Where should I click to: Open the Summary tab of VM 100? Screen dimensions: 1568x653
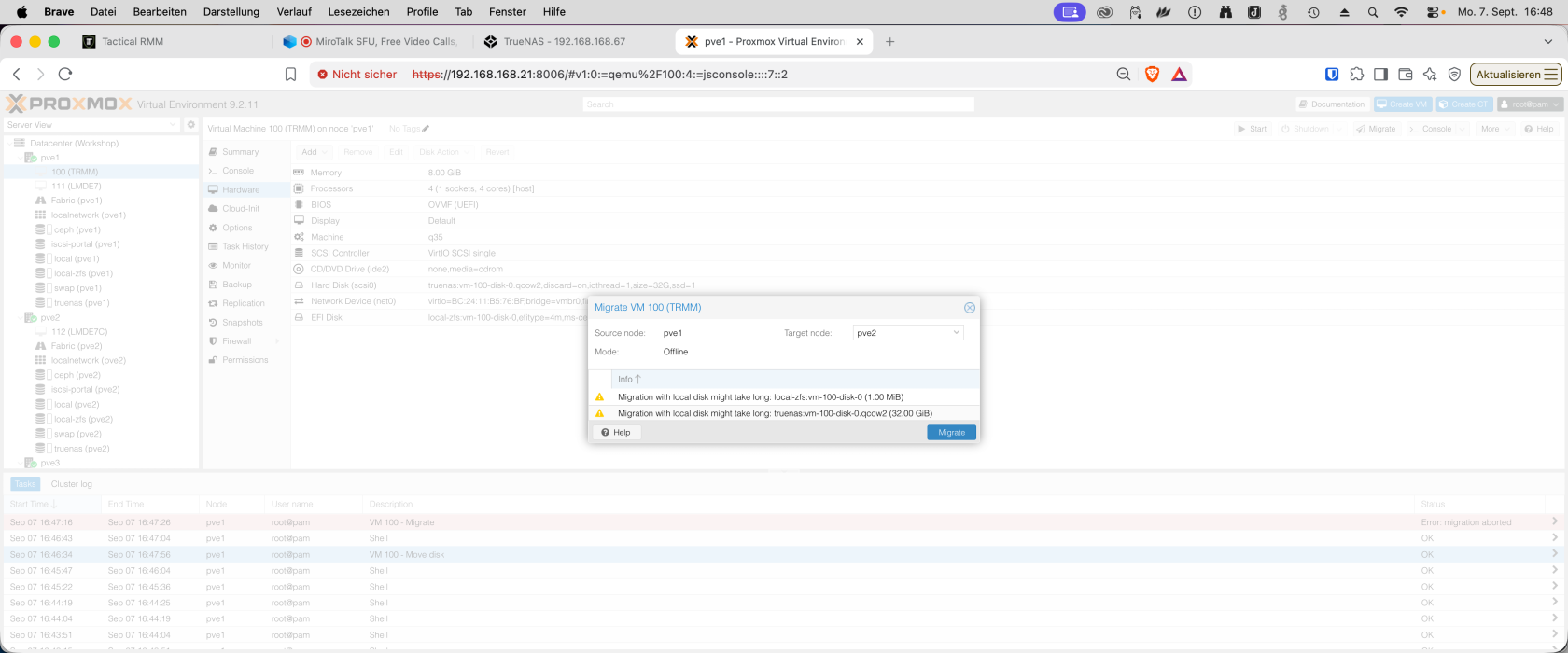240,152
